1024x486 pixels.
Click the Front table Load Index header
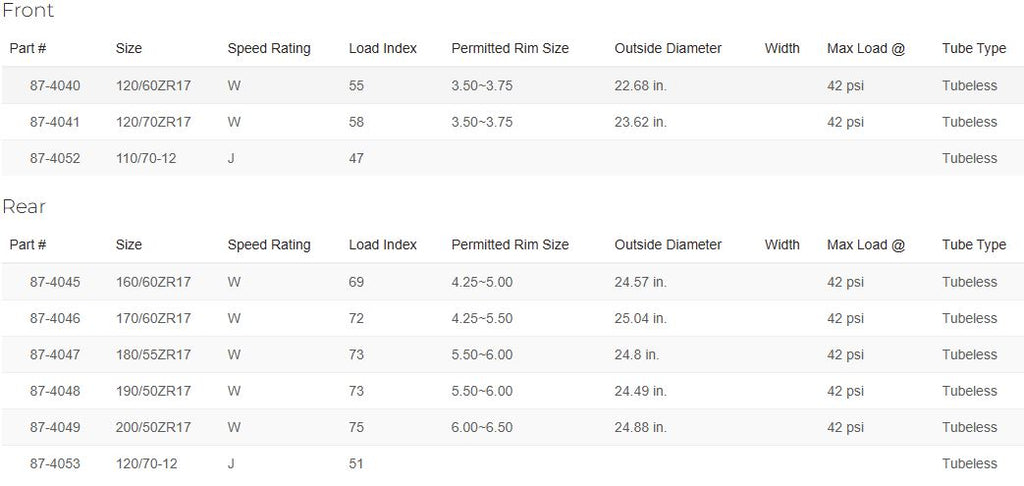click(x=383, y=48)
